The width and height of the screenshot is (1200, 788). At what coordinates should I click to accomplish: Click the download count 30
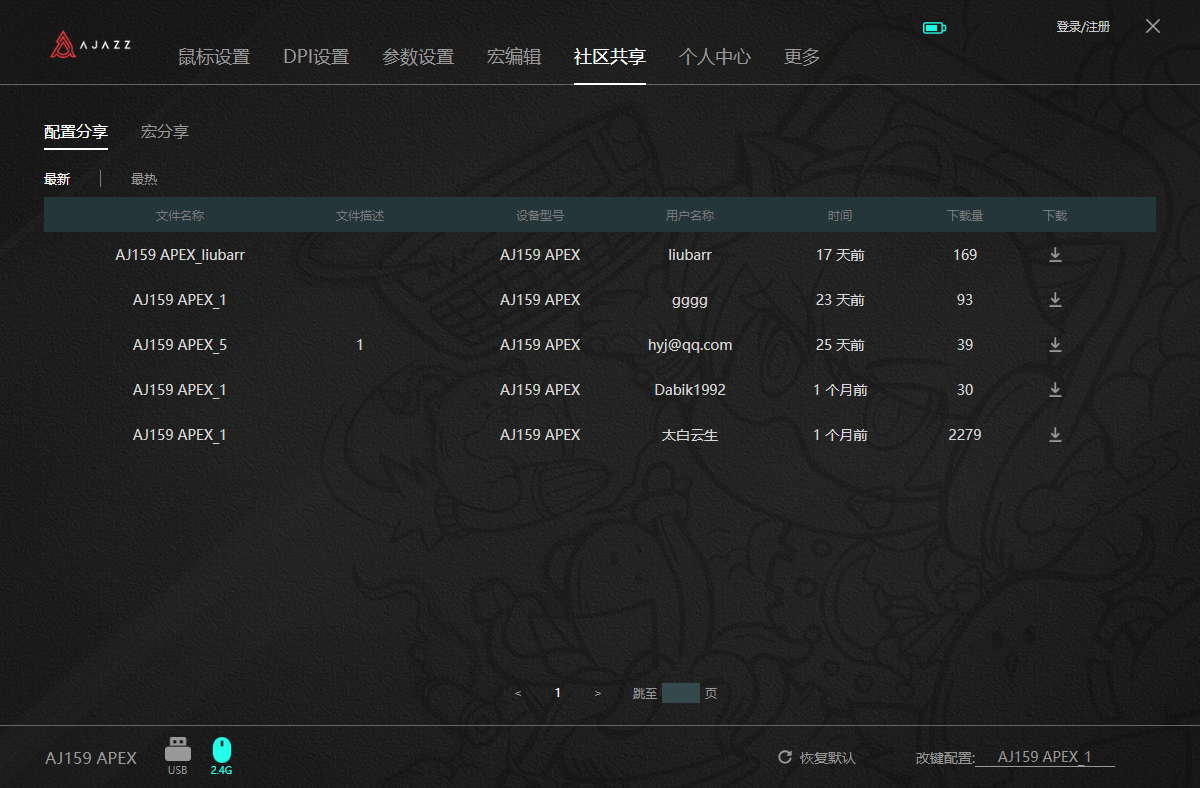click(x=965, y=390)
